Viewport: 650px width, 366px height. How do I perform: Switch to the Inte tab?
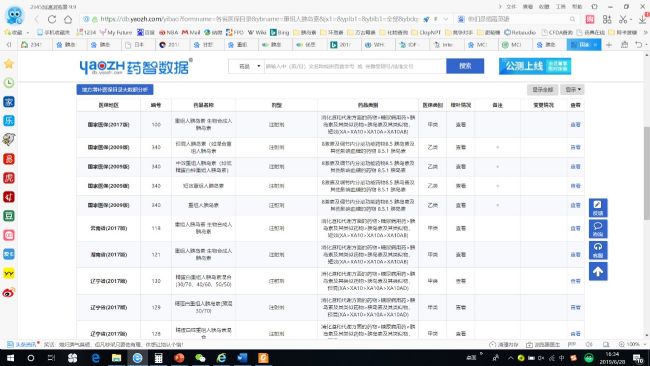[x=446, y=44]
